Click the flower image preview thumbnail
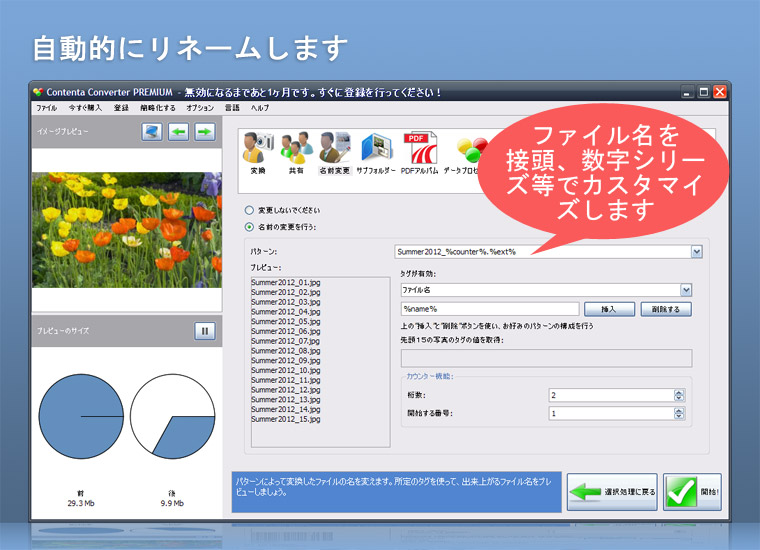This screenshot has height=550, width=760. pos(127,230)
